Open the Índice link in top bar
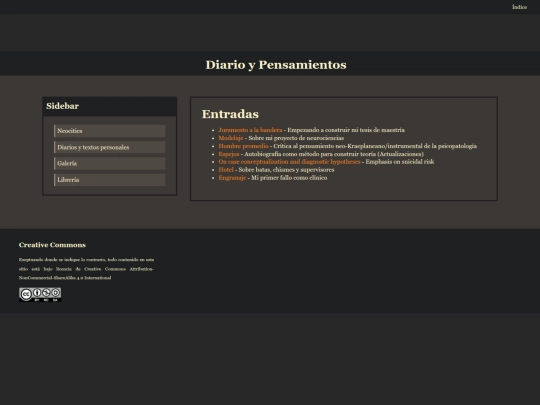Screen dimensions: 540x405 519,7
